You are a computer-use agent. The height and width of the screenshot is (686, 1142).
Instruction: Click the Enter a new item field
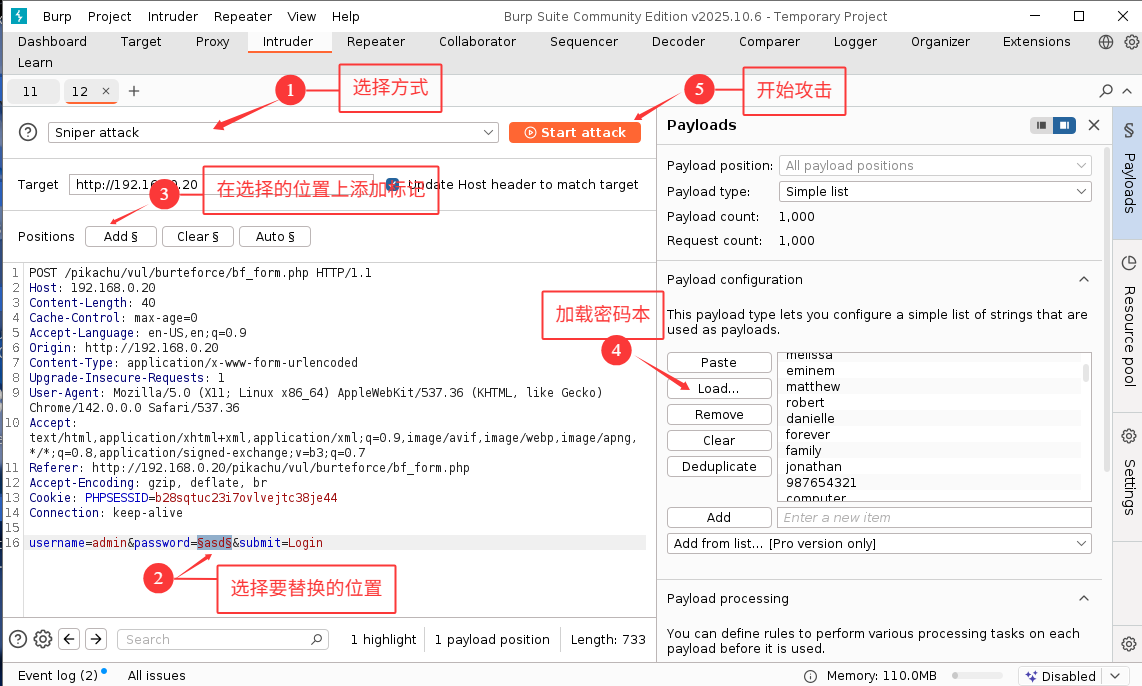tap(934, 517)
